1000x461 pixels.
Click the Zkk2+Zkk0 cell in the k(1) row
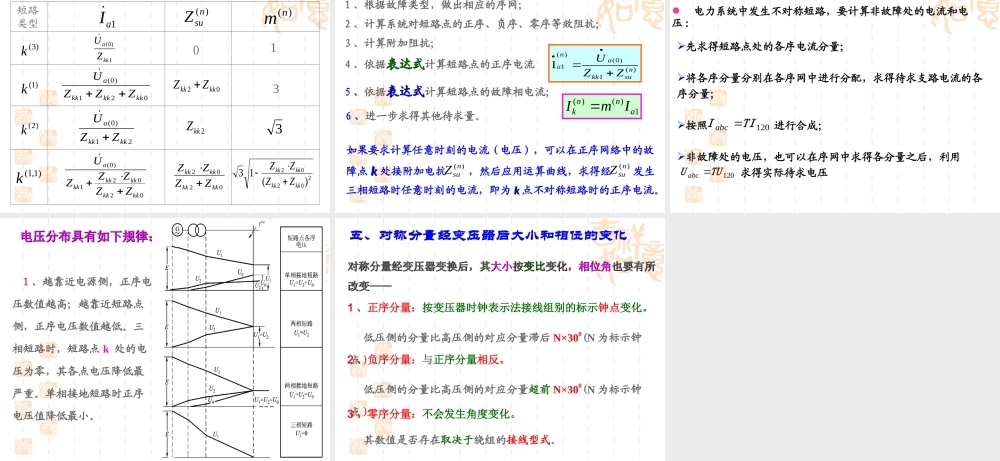click(x=198, y=84)
